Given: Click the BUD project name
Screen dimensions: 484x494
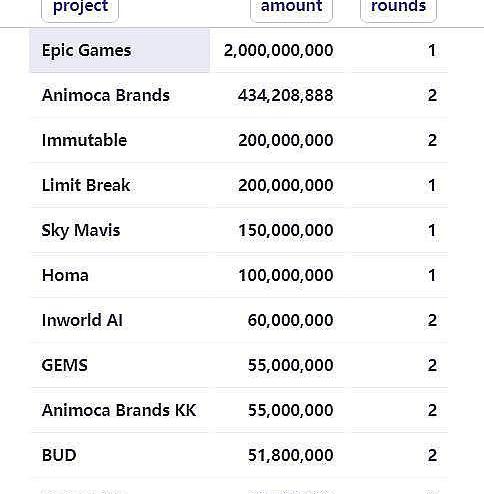Looking at the screenshot, I should pyautogui.click(x=59, y=455).
